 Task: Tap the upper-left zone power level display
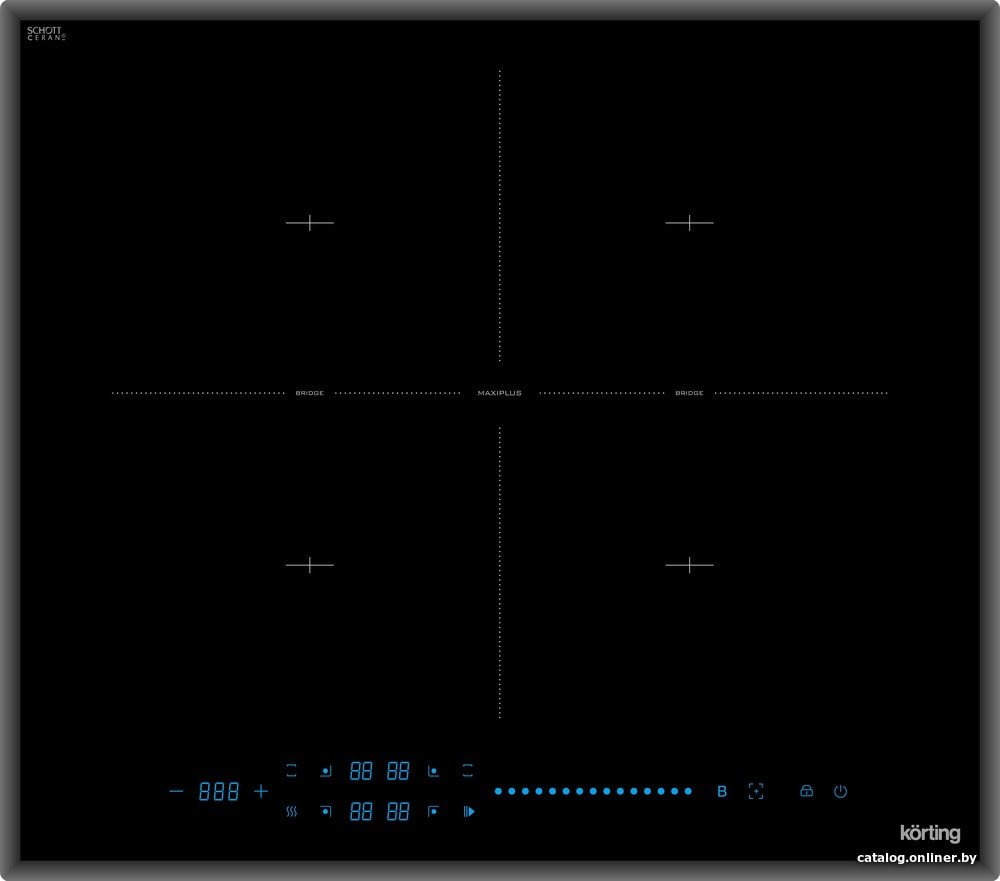coord(361,771)
